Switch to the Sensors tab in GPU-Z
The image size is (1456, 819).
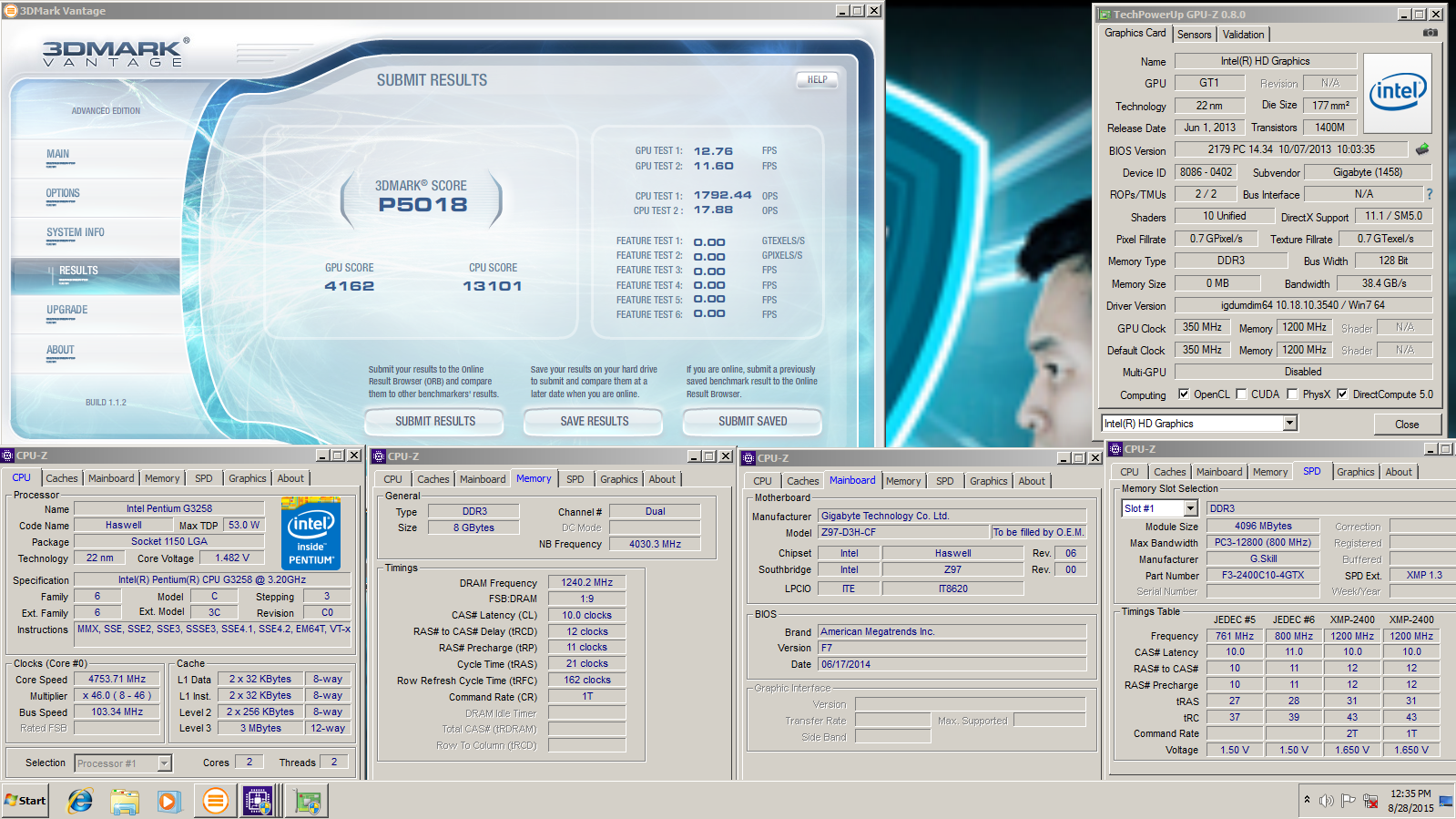pyautogui.click(x=1194, y=35)
